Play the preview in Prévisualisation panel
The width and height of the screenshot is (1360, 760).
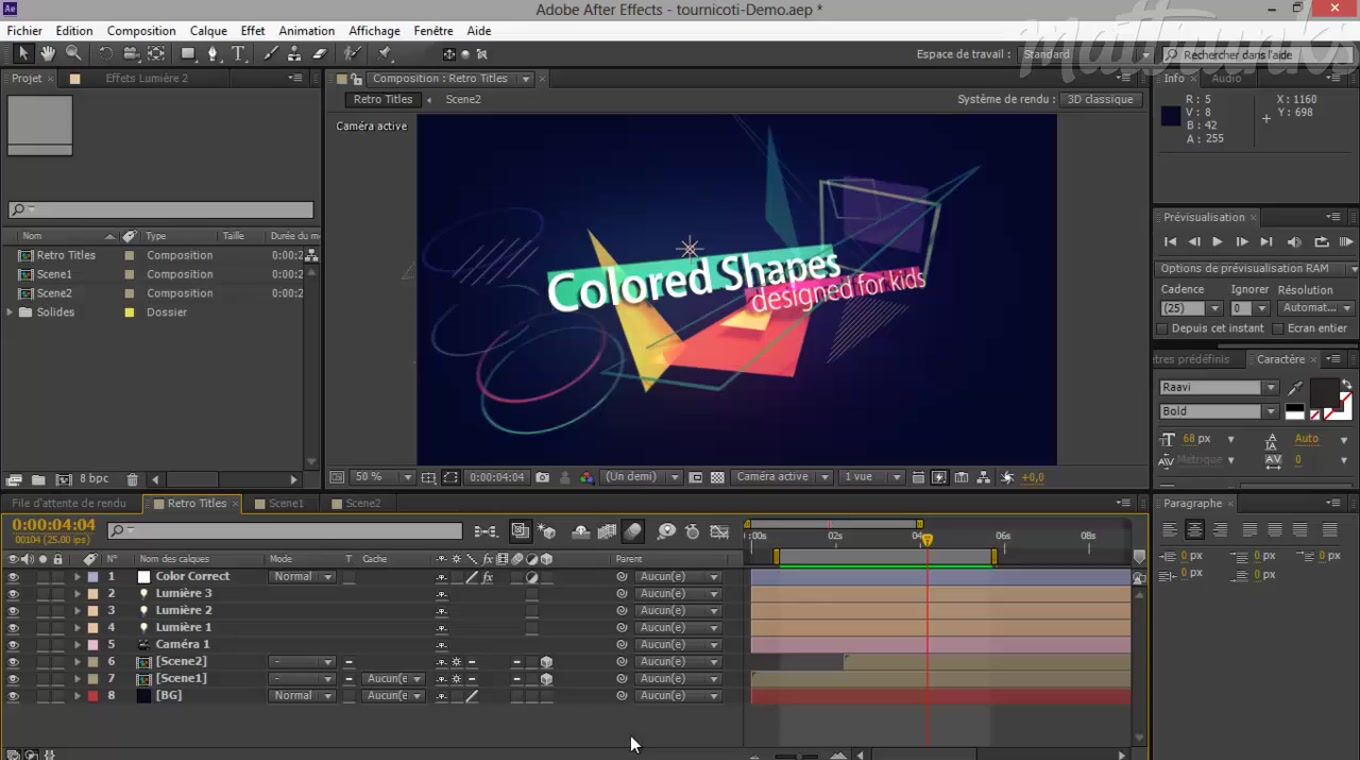point(1217,242)
